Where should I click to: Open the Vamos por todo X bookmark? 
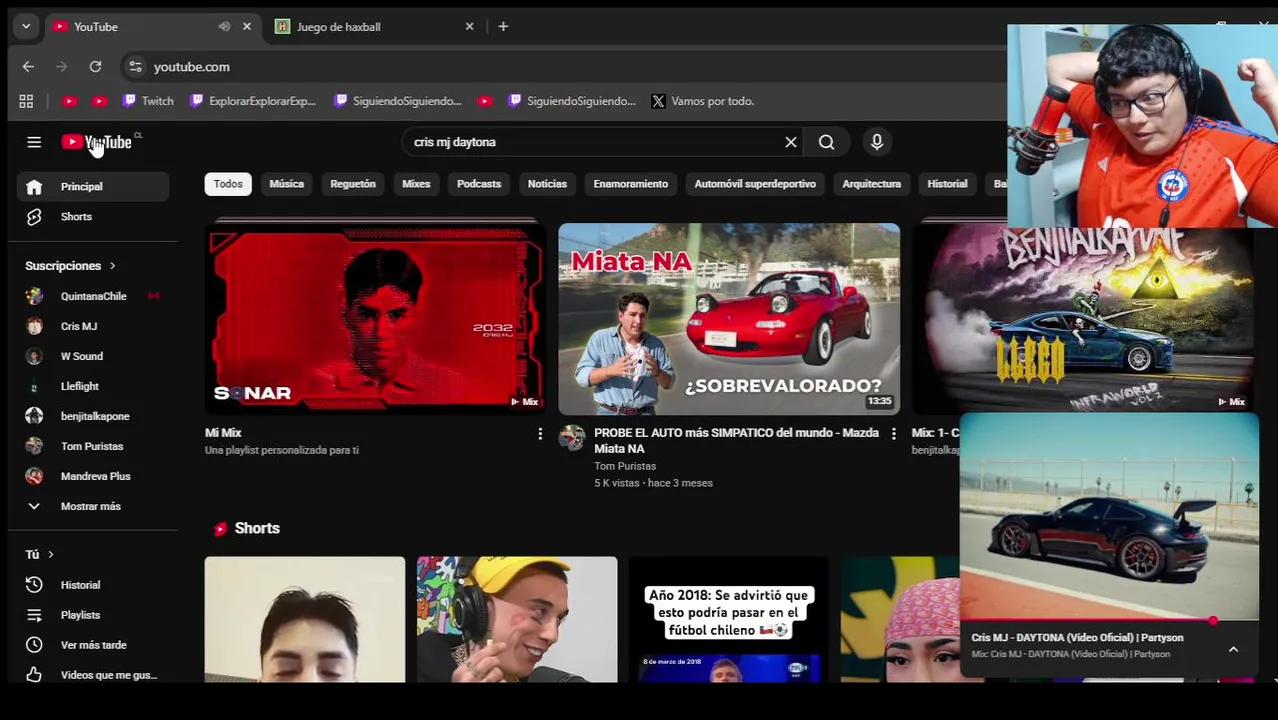[702, 101]
